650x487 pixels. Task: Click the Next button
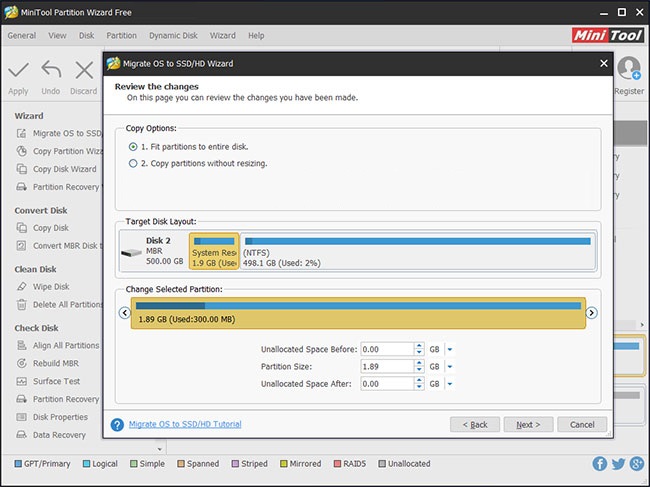point(527,425)
